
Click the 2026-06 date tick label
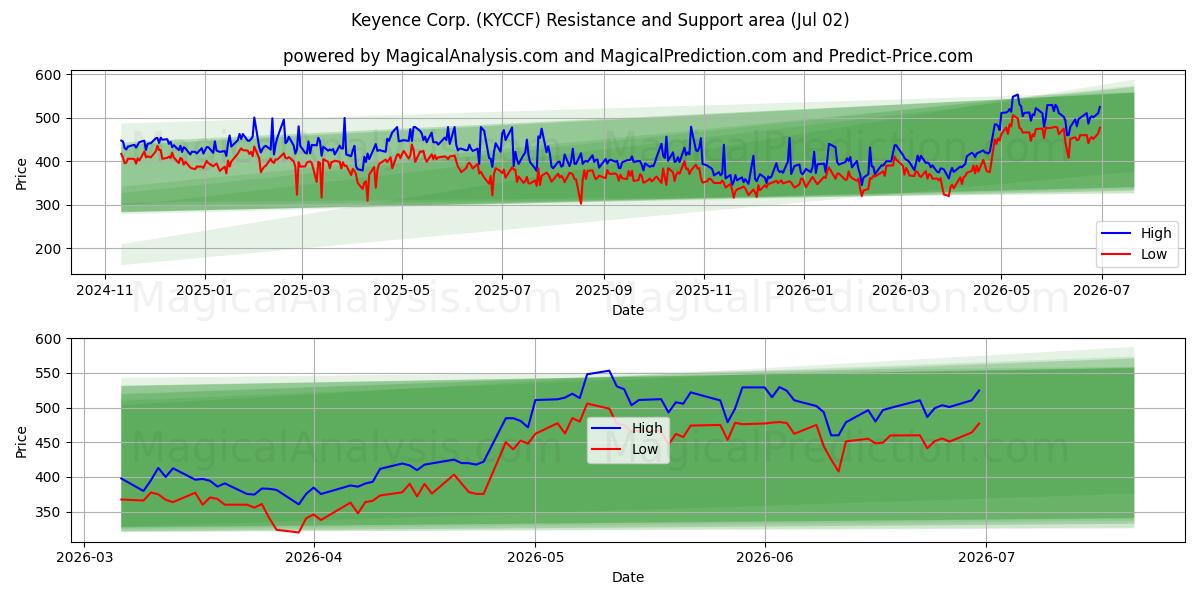click(x=765, y=557)
